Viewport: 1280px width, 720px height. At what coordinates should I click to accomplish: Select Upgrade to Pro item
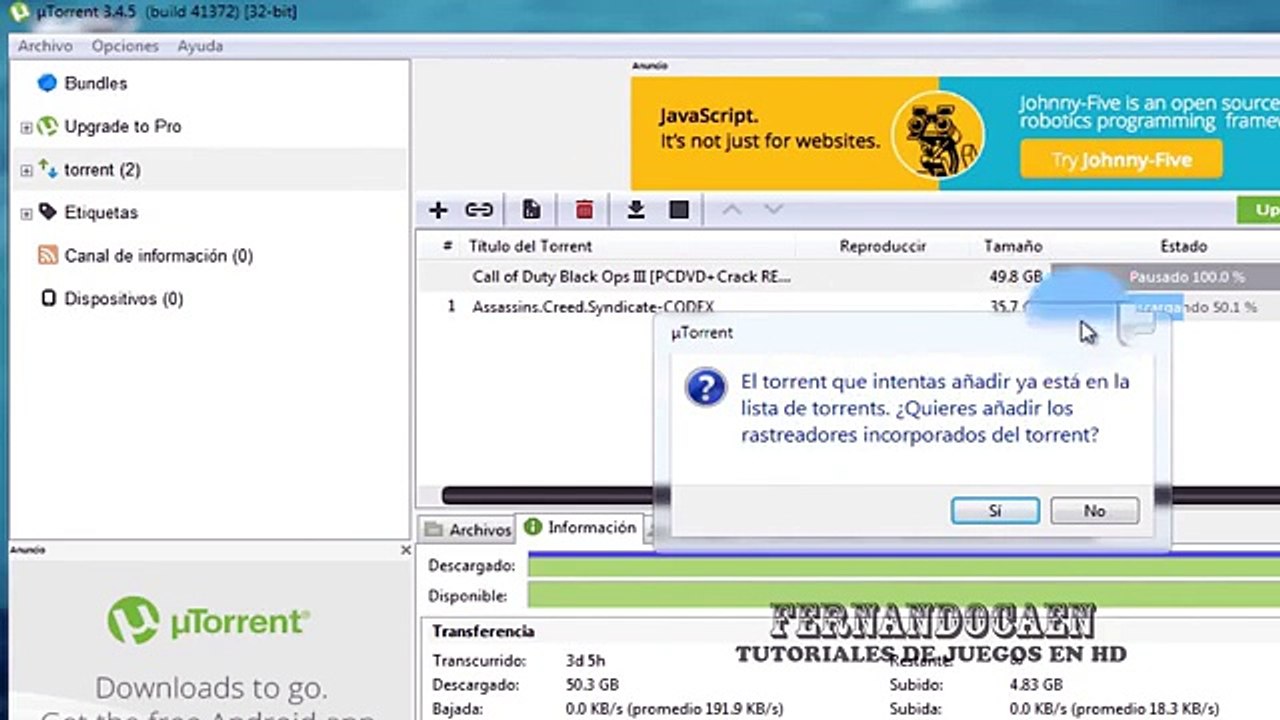coord(123,126)
